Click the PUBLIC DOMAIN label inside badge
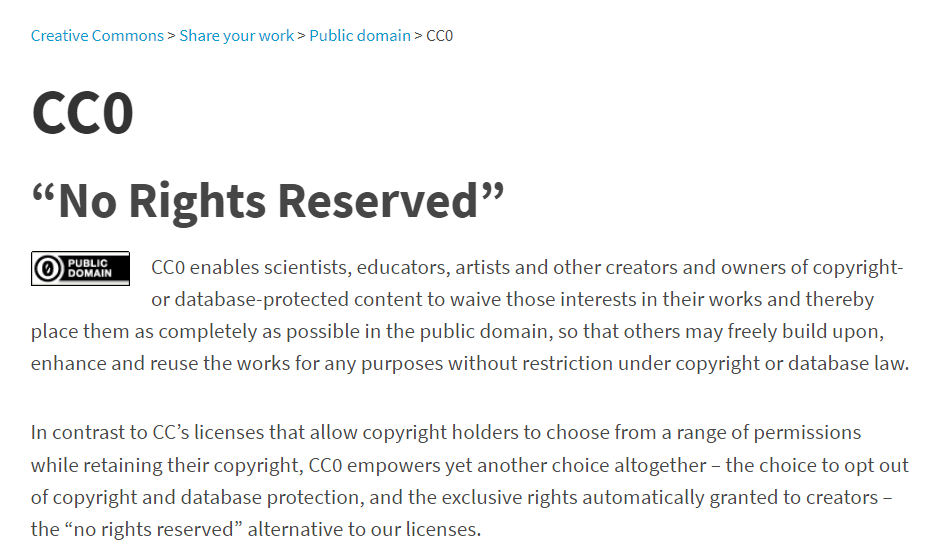Screen dimensions: 940x556 pyautogui.click(x=89, y=268)
